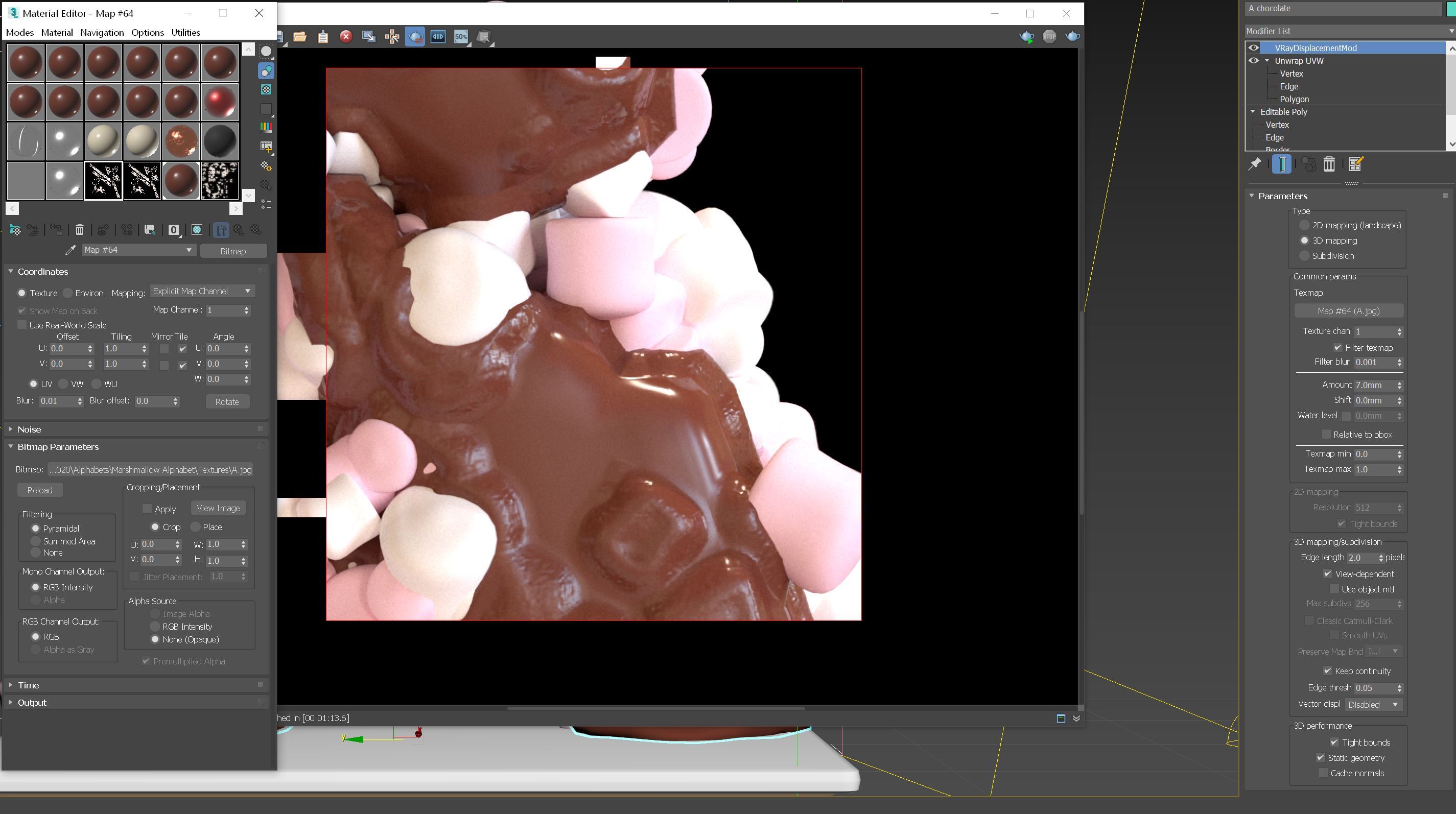
Task: Click Get Material icon in Material Editor
Action: click(x=15, y=230)
